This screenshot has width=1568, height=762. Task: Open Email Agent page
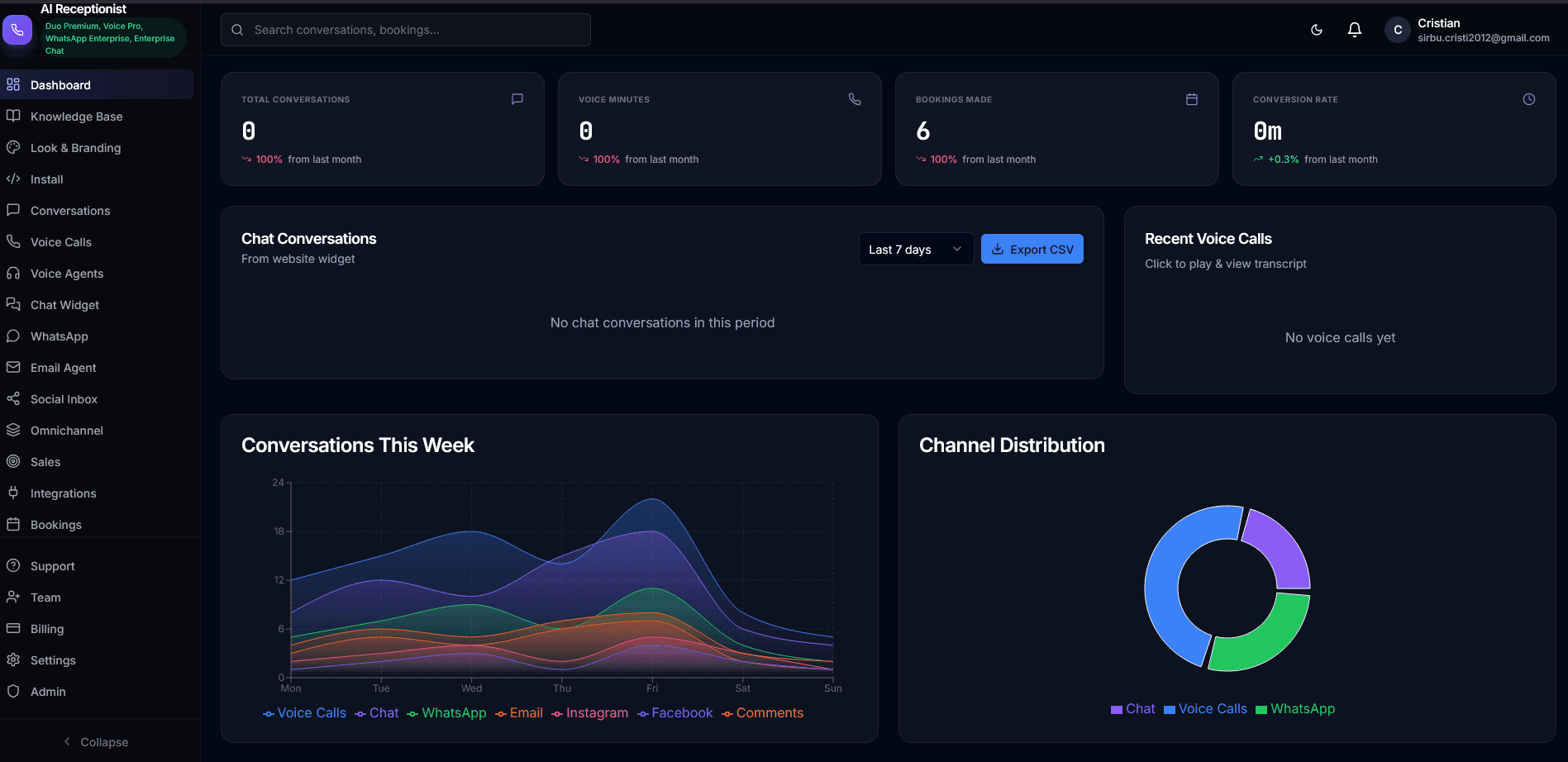(97, 367)
